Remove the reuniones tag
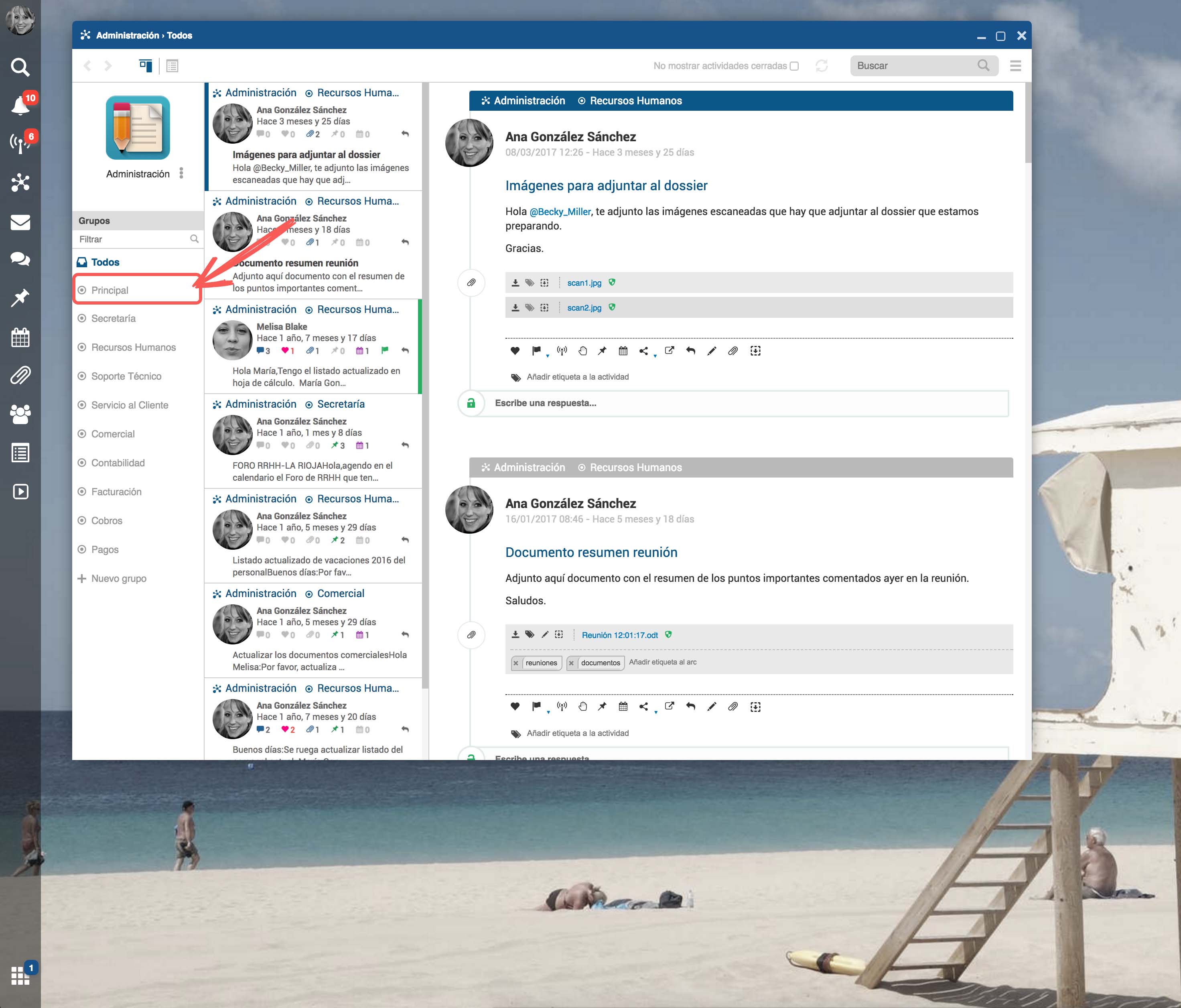 (x=516, y=663)
